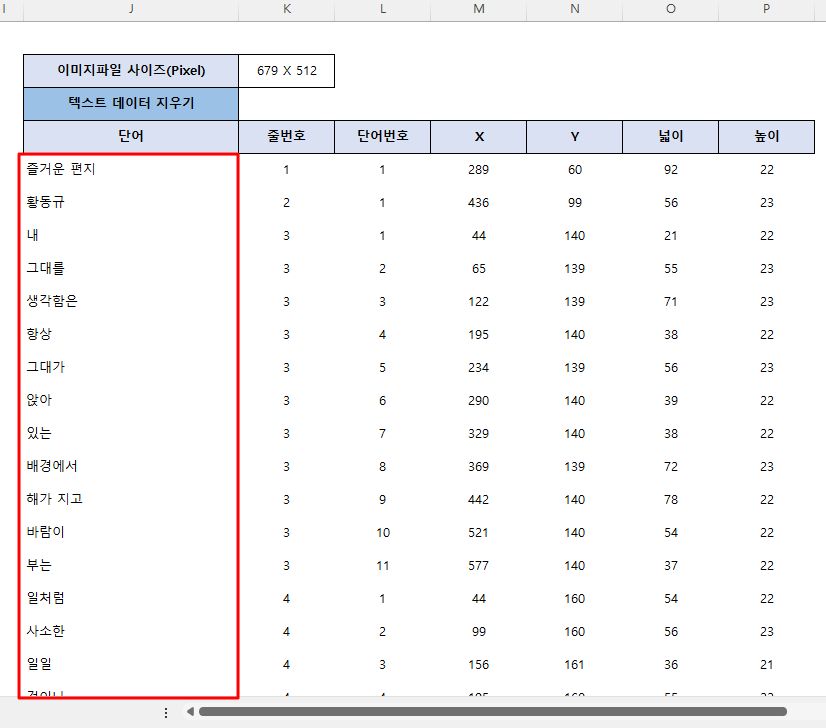Select column O header
This screenshot has width=826, height=728.
tap(671, 9)
